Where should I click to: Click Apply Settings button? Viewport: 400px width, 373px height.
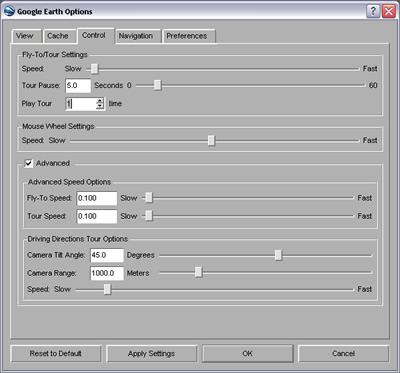tap(151, 354)
